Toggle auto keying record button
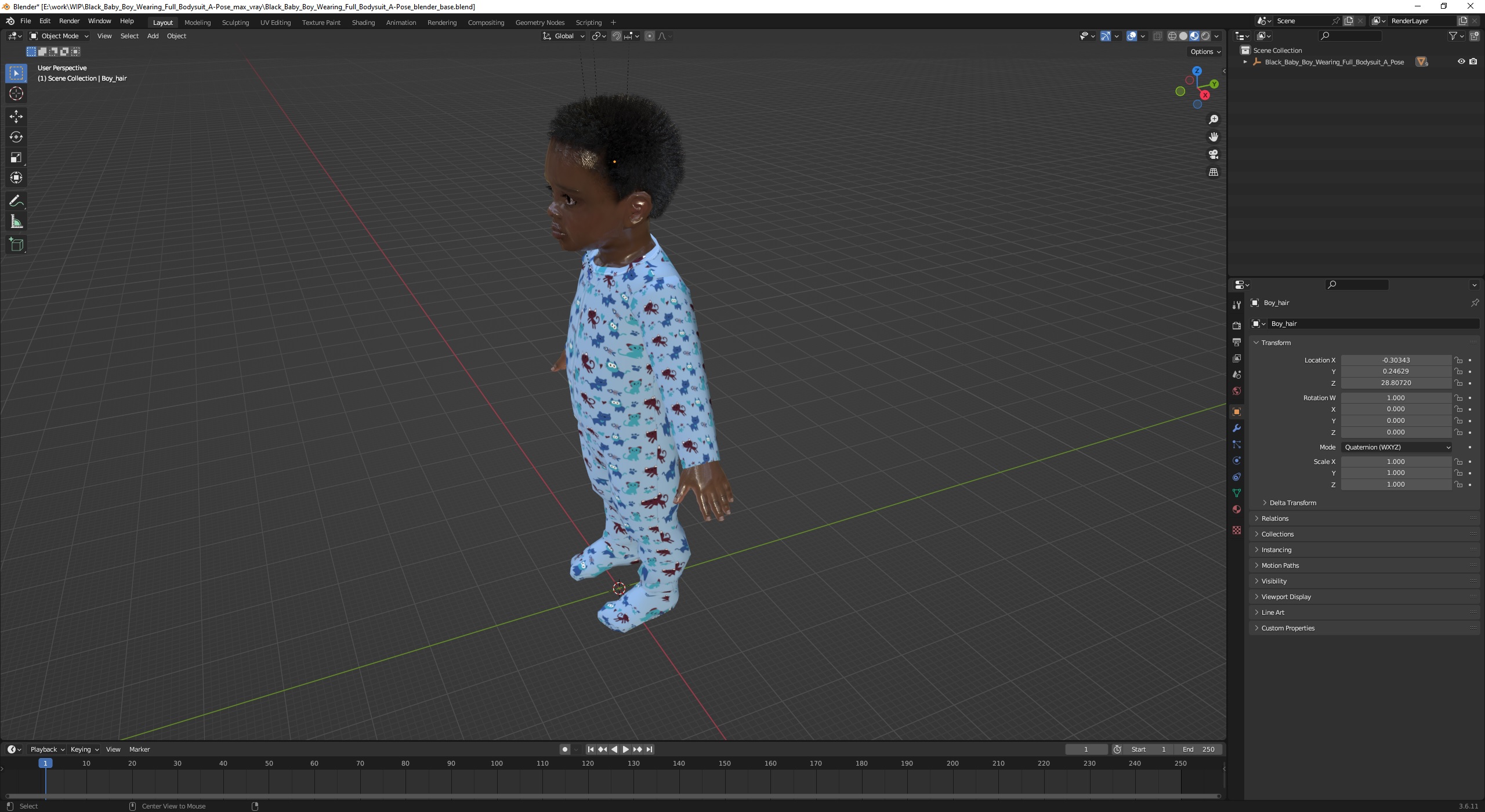 (x=564, y=749)
